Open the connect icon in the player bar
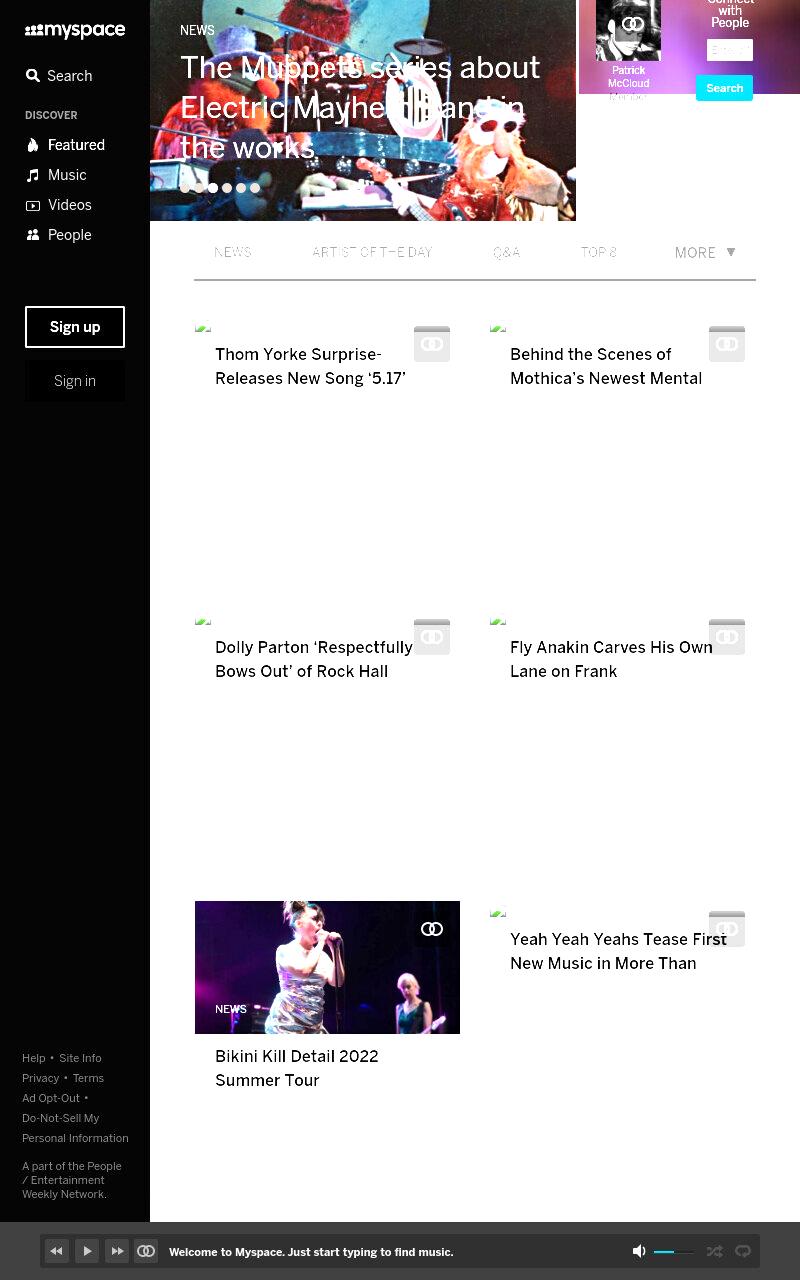The height and width of the screenshot is (1280, 800). click(146, 1251)
